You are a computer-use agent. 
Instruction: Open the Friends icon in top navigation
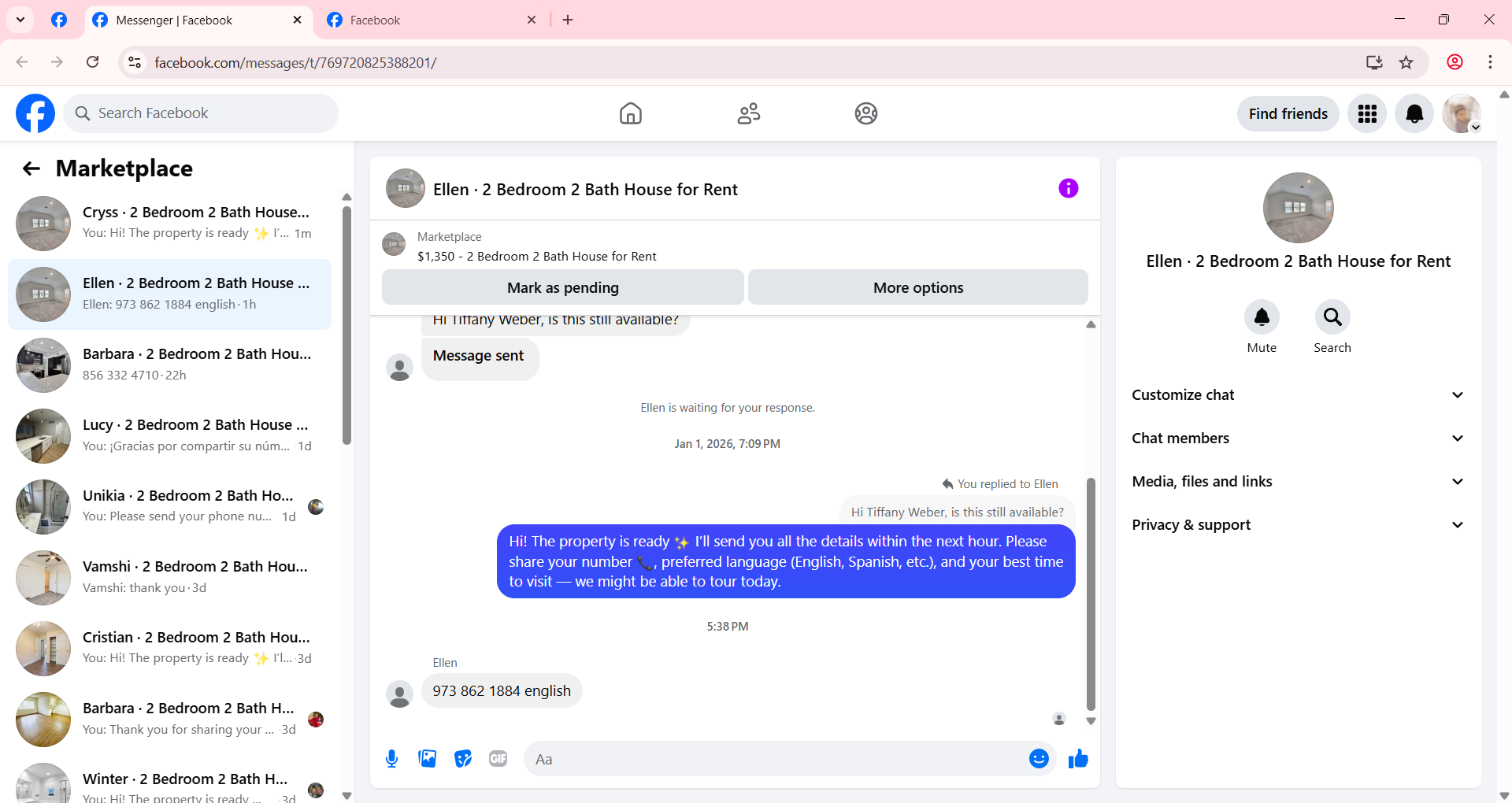(748, 113)
